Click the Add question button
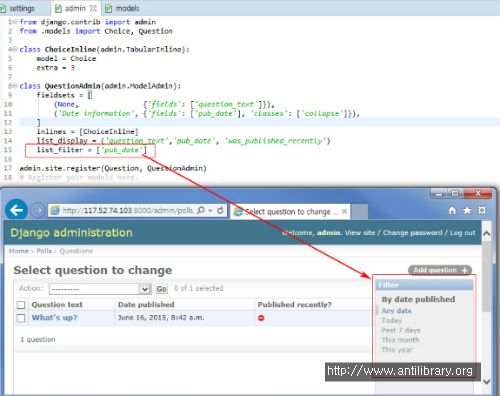Screen dimensions: 500x396 (440, 270)
